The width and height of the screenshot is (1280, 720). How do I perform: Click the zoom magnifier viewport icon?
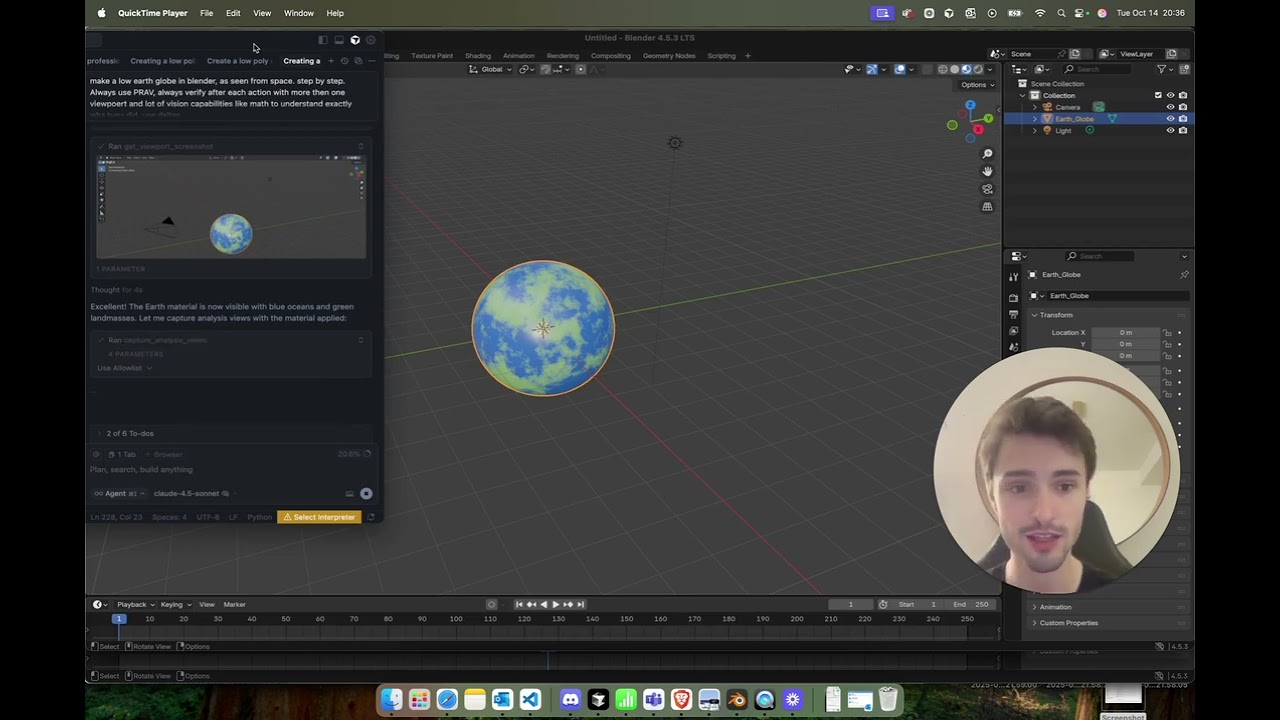987,154
